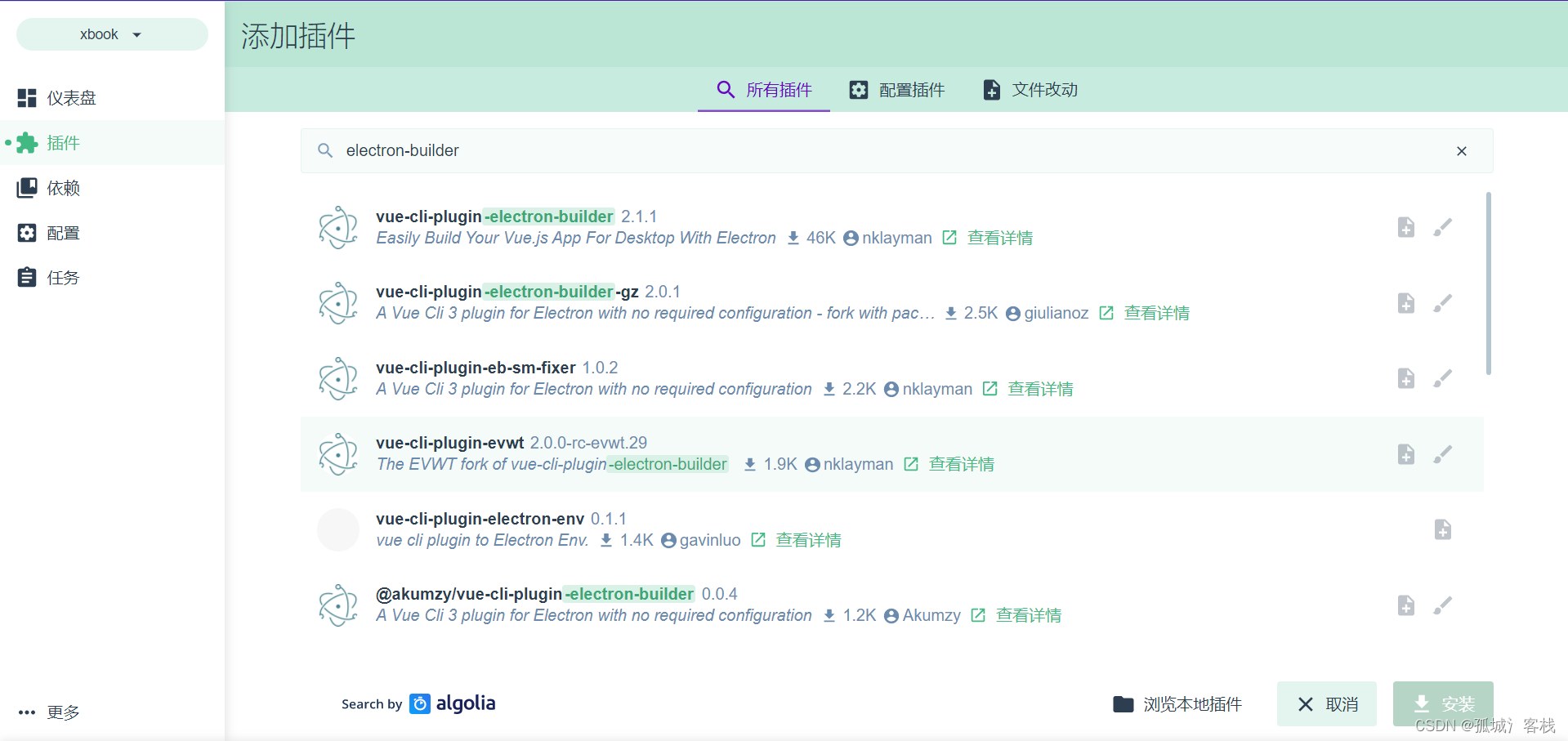Image resolution: width=1568 pixels, height=741 pixels.
Task: Click file-add icon on @akumzy plugin row
Action: point(1405,605)
